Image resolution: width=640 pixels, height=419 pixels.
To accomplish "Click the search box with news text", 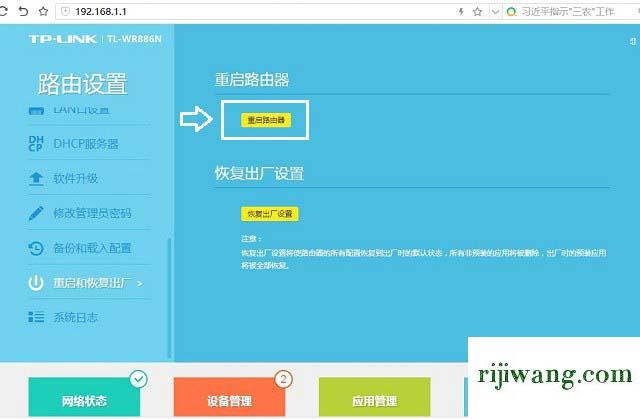I will click(567, 11).
